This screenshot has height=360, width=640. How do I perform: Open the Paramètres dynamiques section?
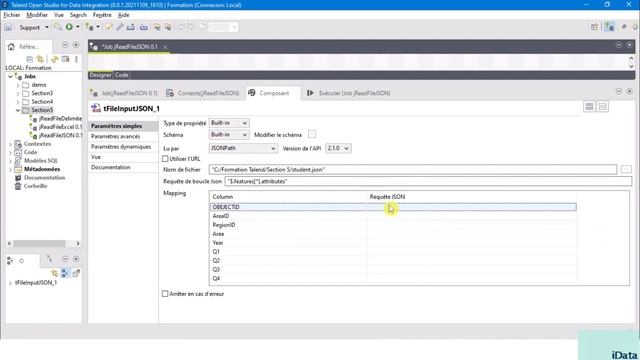[x=123, y=147]
